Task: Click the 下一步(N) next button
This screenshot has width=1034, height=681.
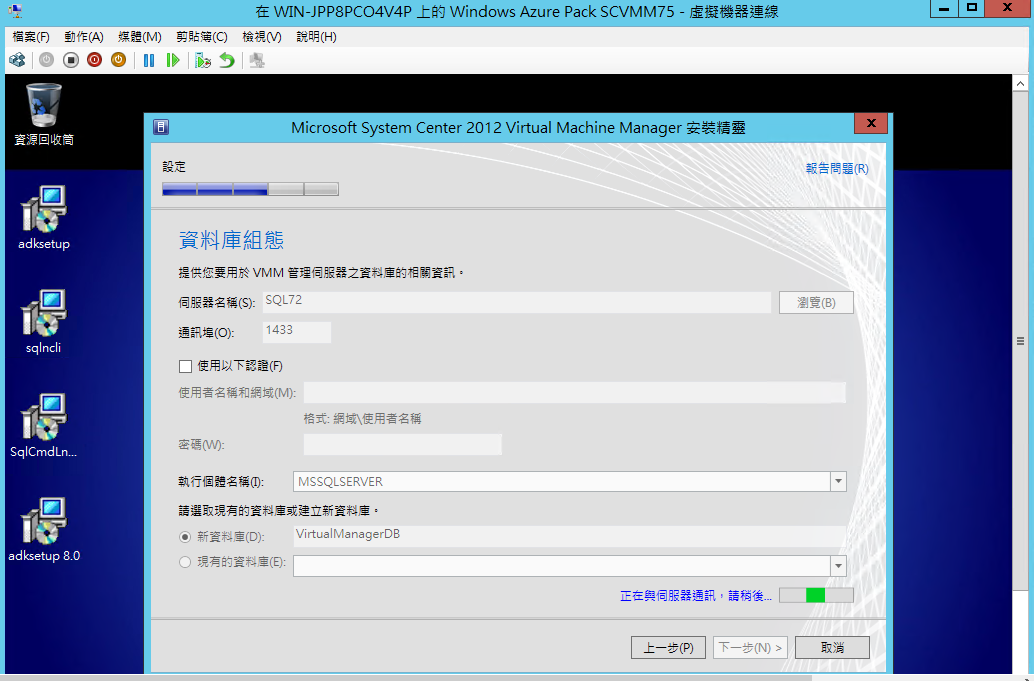Action: (750, 647)
